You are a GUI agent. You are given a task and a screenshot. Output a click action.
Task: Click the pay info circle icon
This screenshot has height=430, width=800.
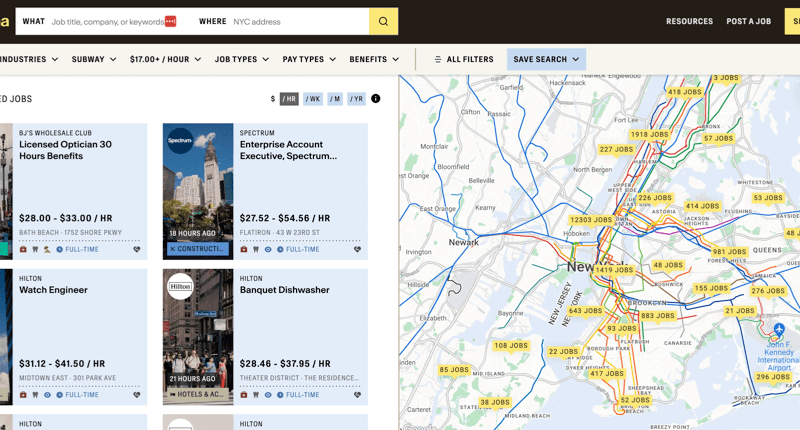(x=376, y=99)
